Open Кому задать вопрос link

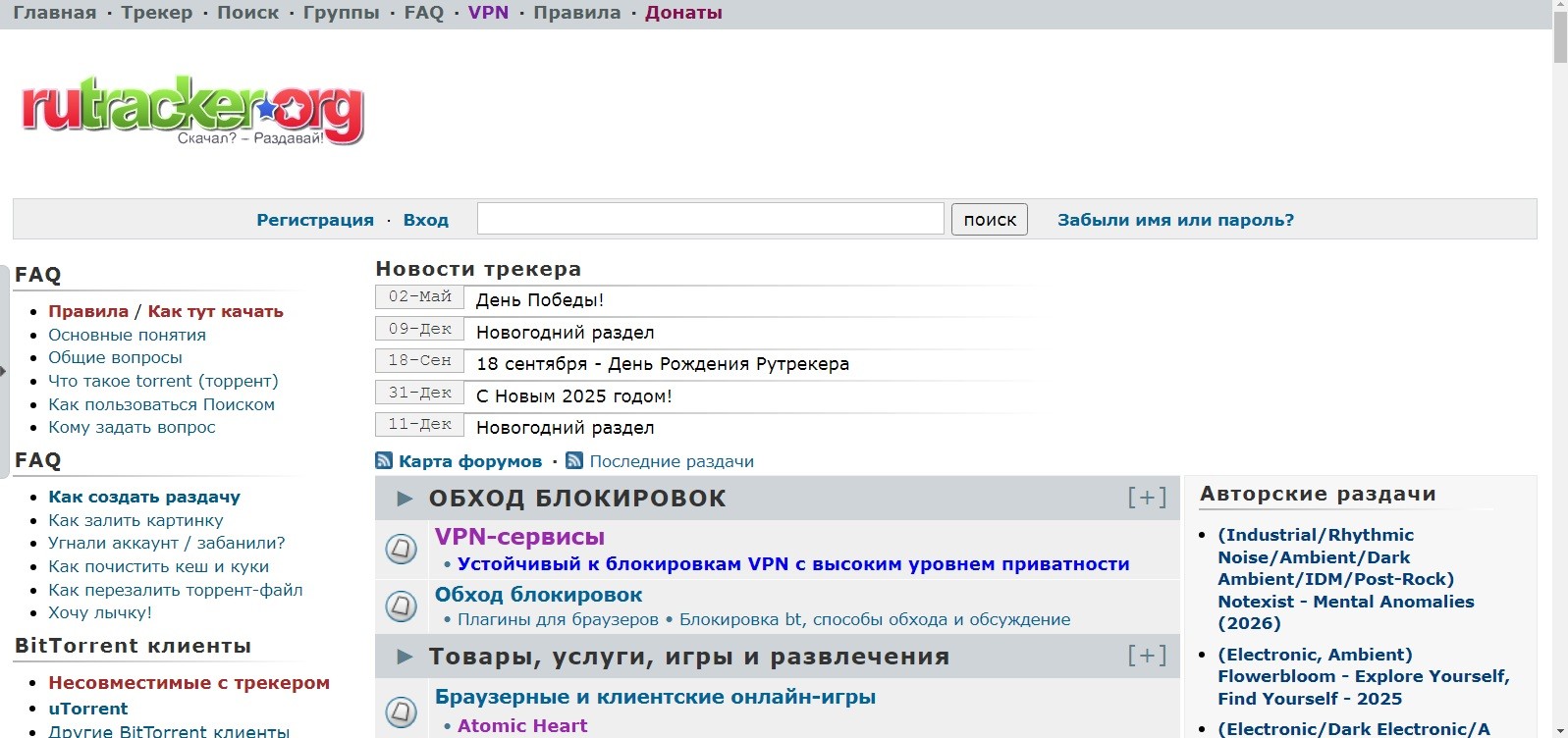tap(132, 427)
